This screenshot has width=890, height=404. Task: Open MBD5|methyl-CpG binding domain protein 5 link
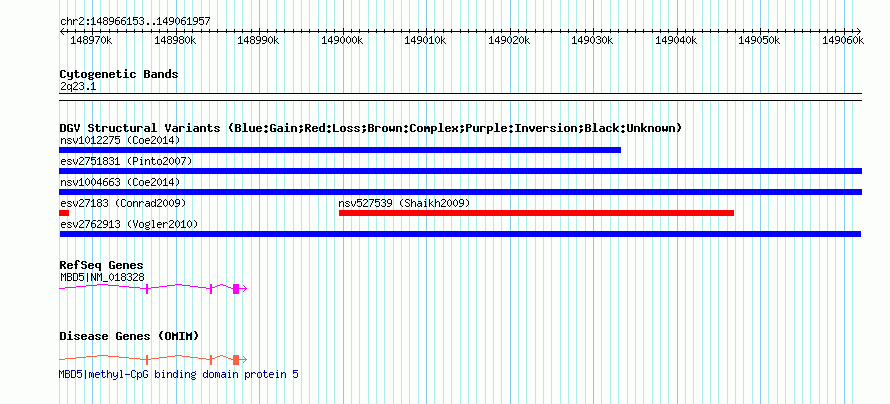pos(179,374)
